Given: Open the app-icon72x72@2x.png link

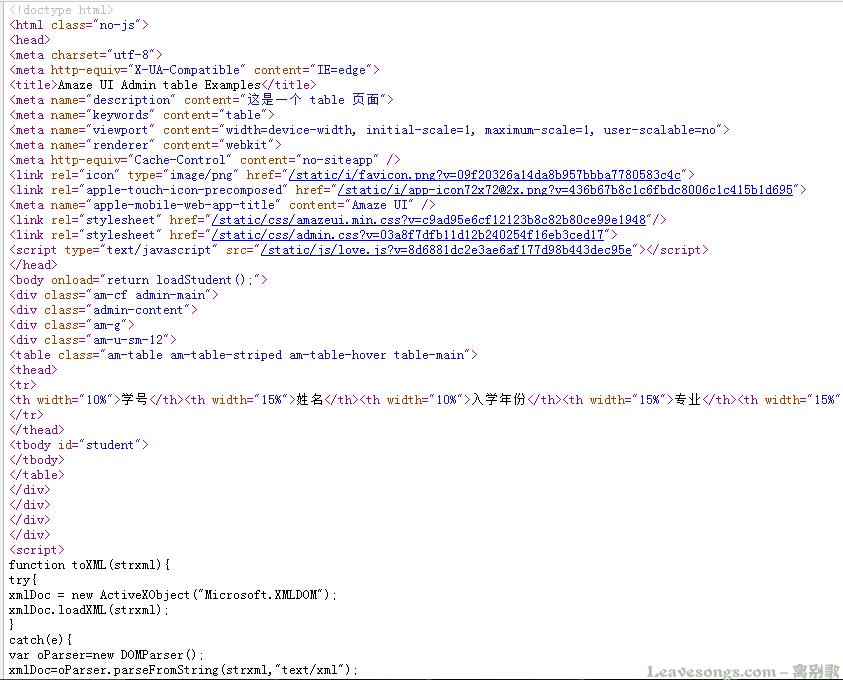Looking at the screenshot, I should pos(565,190).
